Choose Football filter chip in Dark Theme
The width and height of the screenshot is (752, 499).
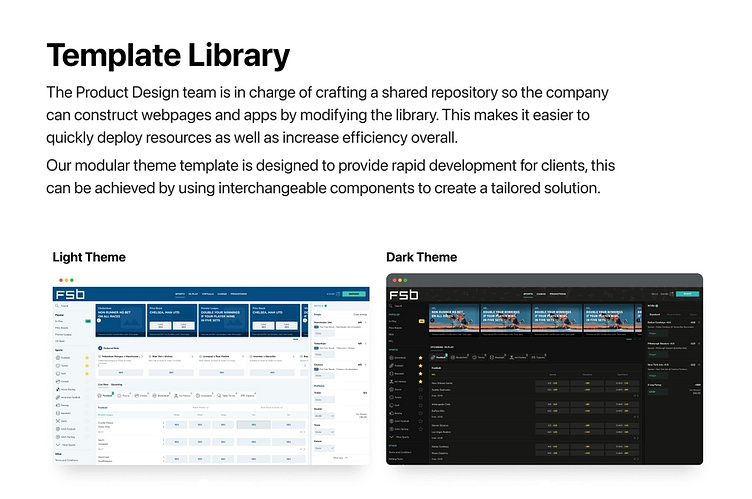pyautogui.click(x=439, y=357)
